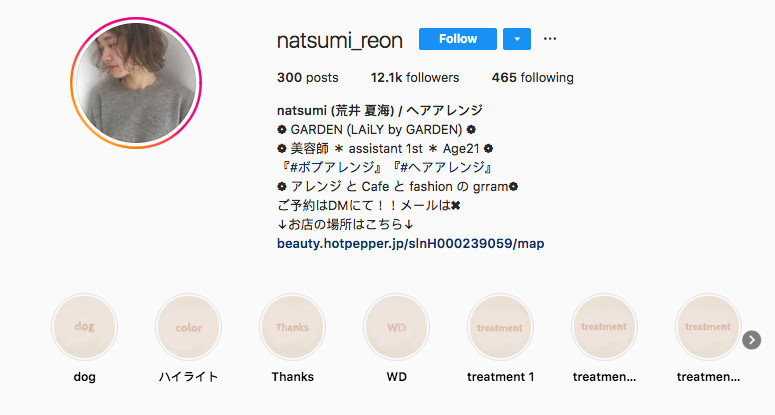
Task: Open beauty.hotpepper.jp map link
Action: click(410, 244)
